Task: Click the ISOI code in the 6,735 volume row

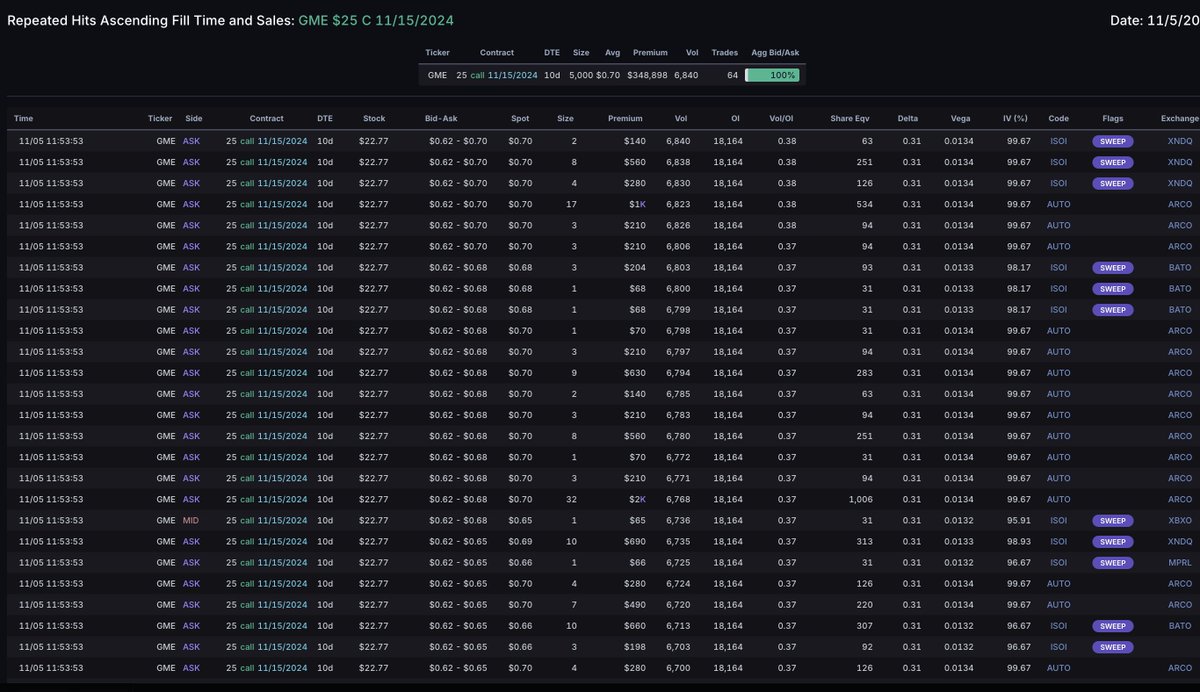Action: 1058,542
